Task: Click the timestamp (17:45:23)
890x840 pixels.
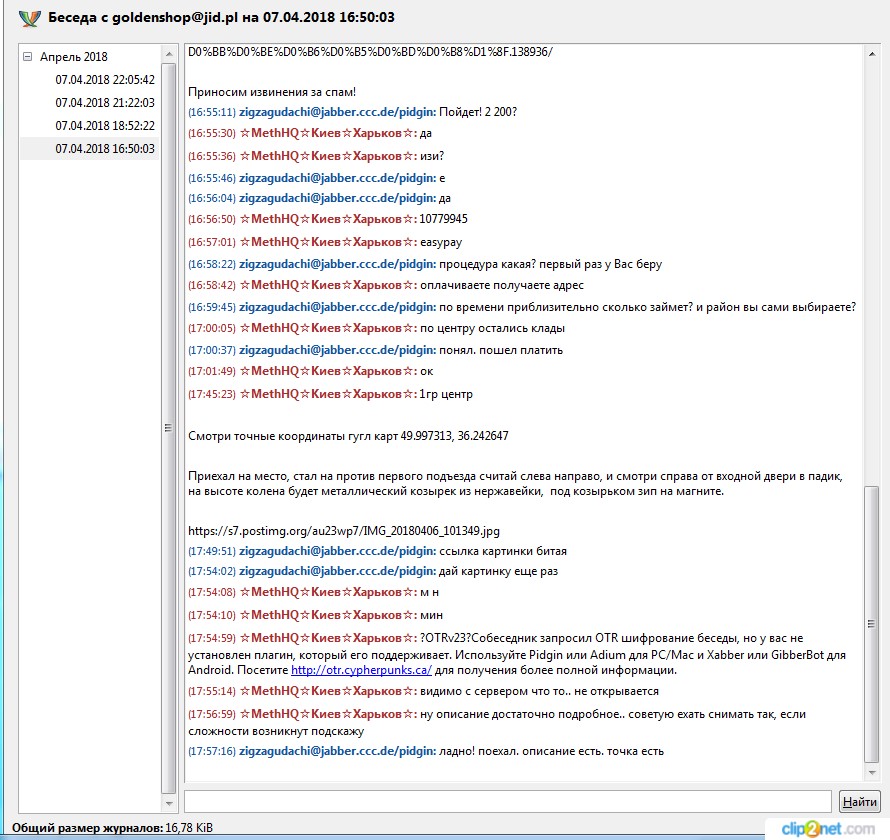Action: click(x=212, y=394)
